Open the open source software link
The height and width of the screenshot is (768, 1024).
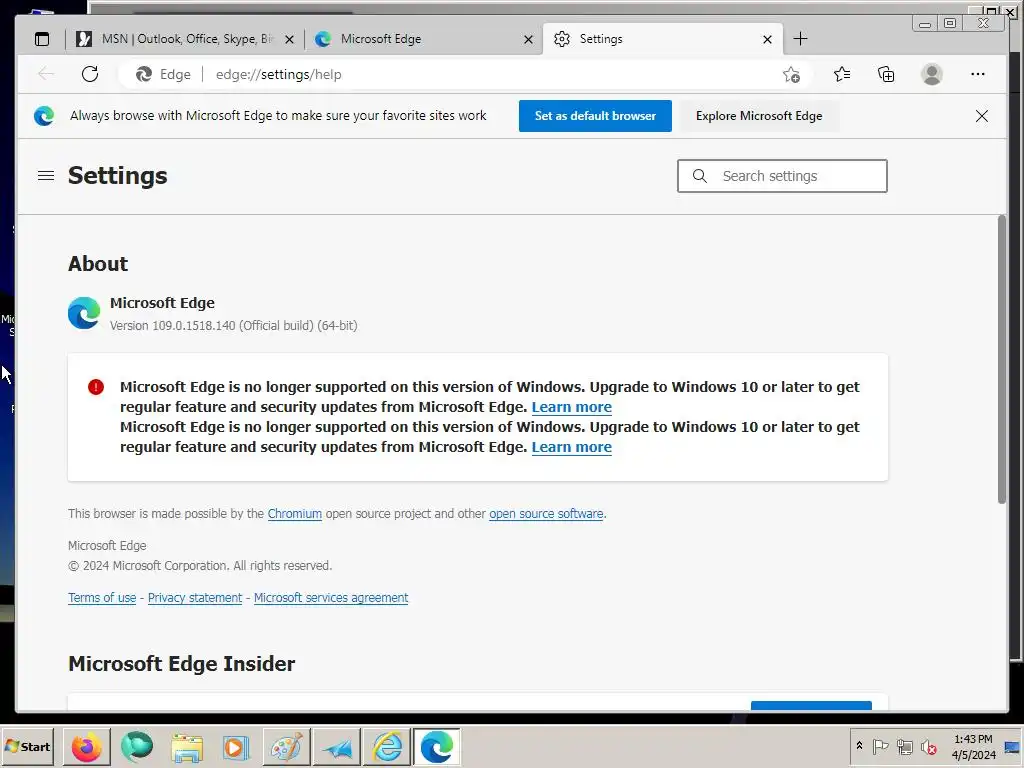pos(546,514)
